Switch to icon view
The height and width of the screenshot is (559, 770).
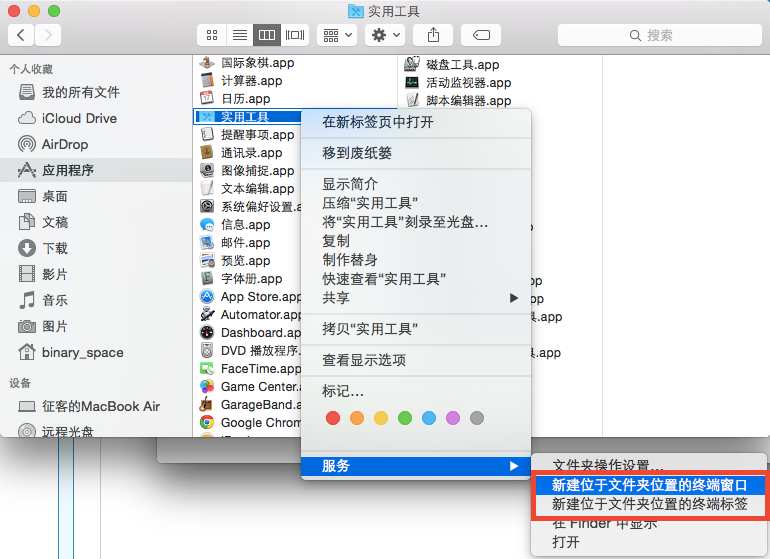(212, 35)
